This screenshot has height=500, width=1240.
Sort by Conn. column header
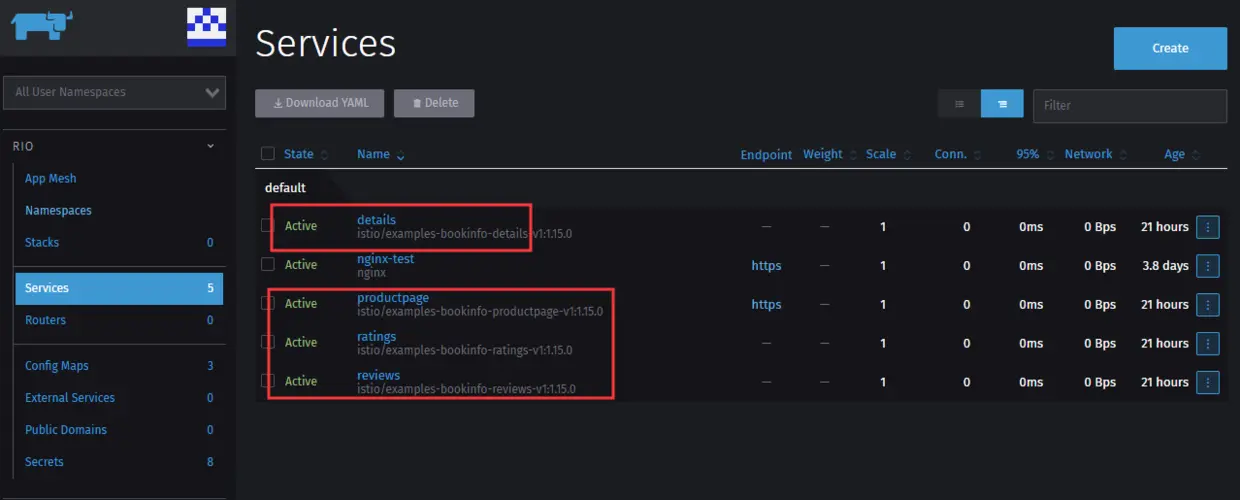950,154
